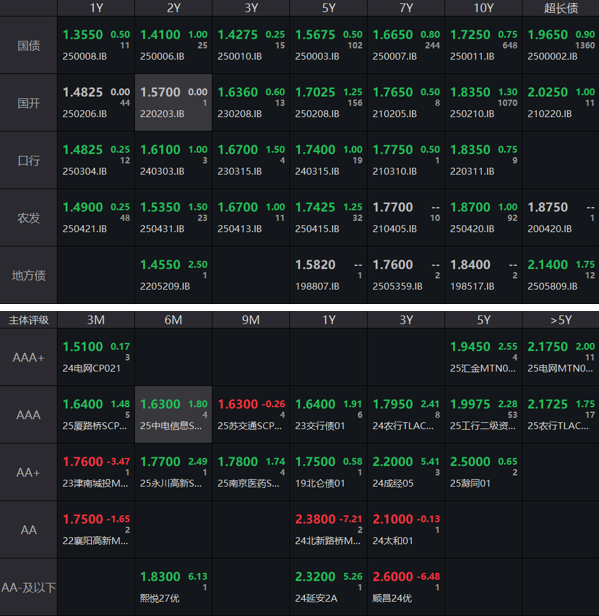Select the 农发 row label
This screenshot has width=599, height=616.
click(x=29, y=218)
